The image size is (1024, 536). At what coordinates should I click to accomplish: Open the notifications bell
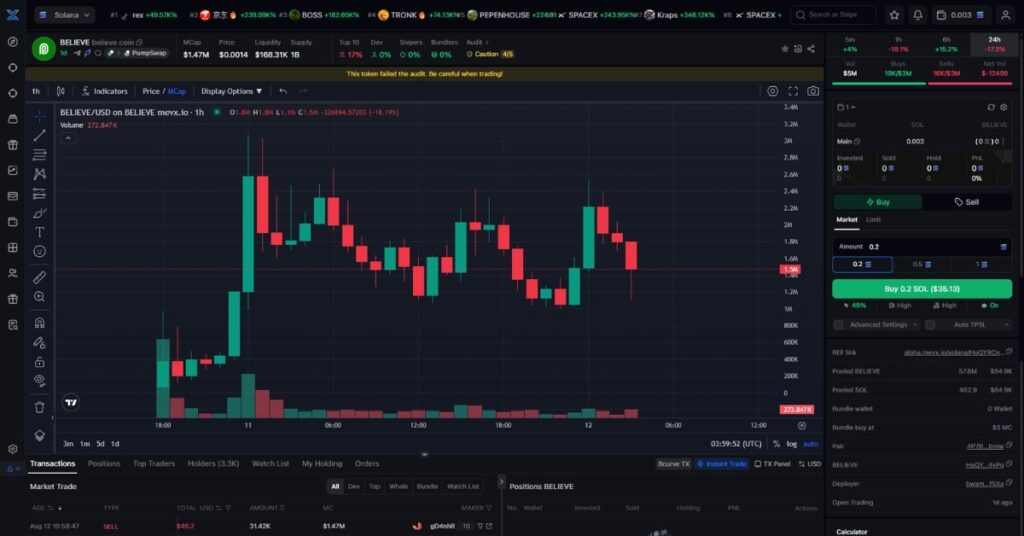click(918, 14)
